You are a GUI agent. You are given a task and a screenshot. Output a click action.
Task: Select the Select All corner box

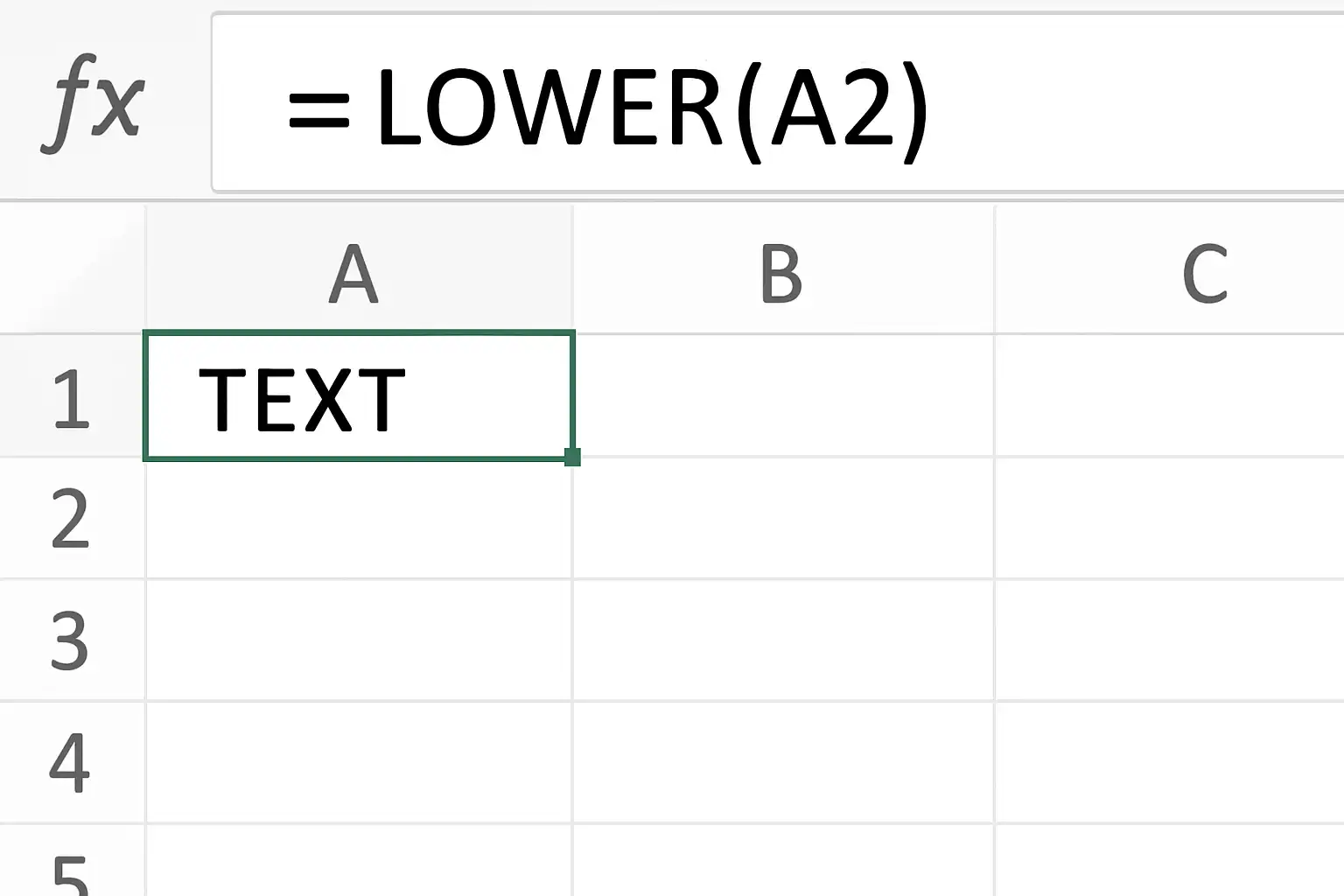coord(72,269)
